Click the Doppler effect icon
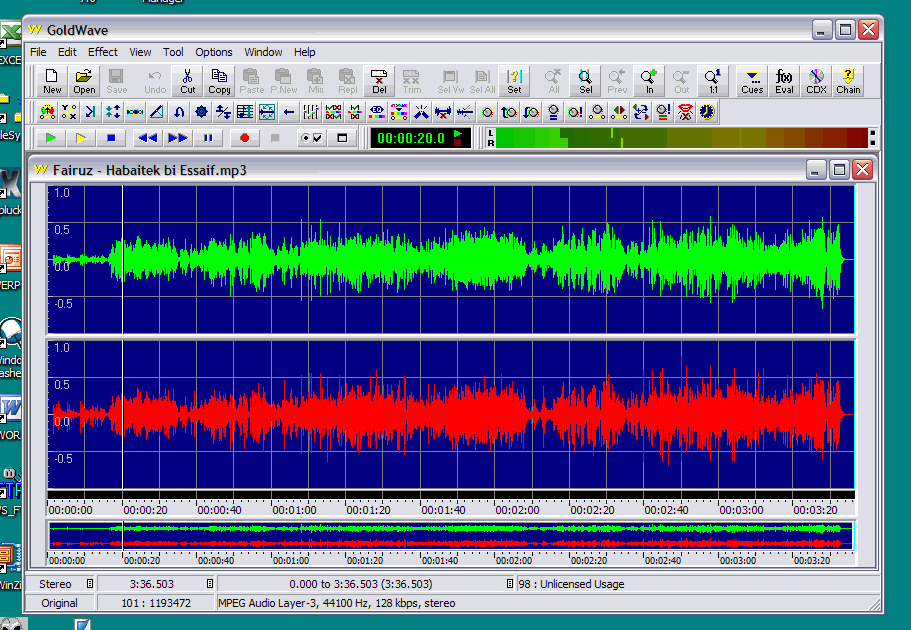Viewport: 911px width, 630px height. coord(47,112)
